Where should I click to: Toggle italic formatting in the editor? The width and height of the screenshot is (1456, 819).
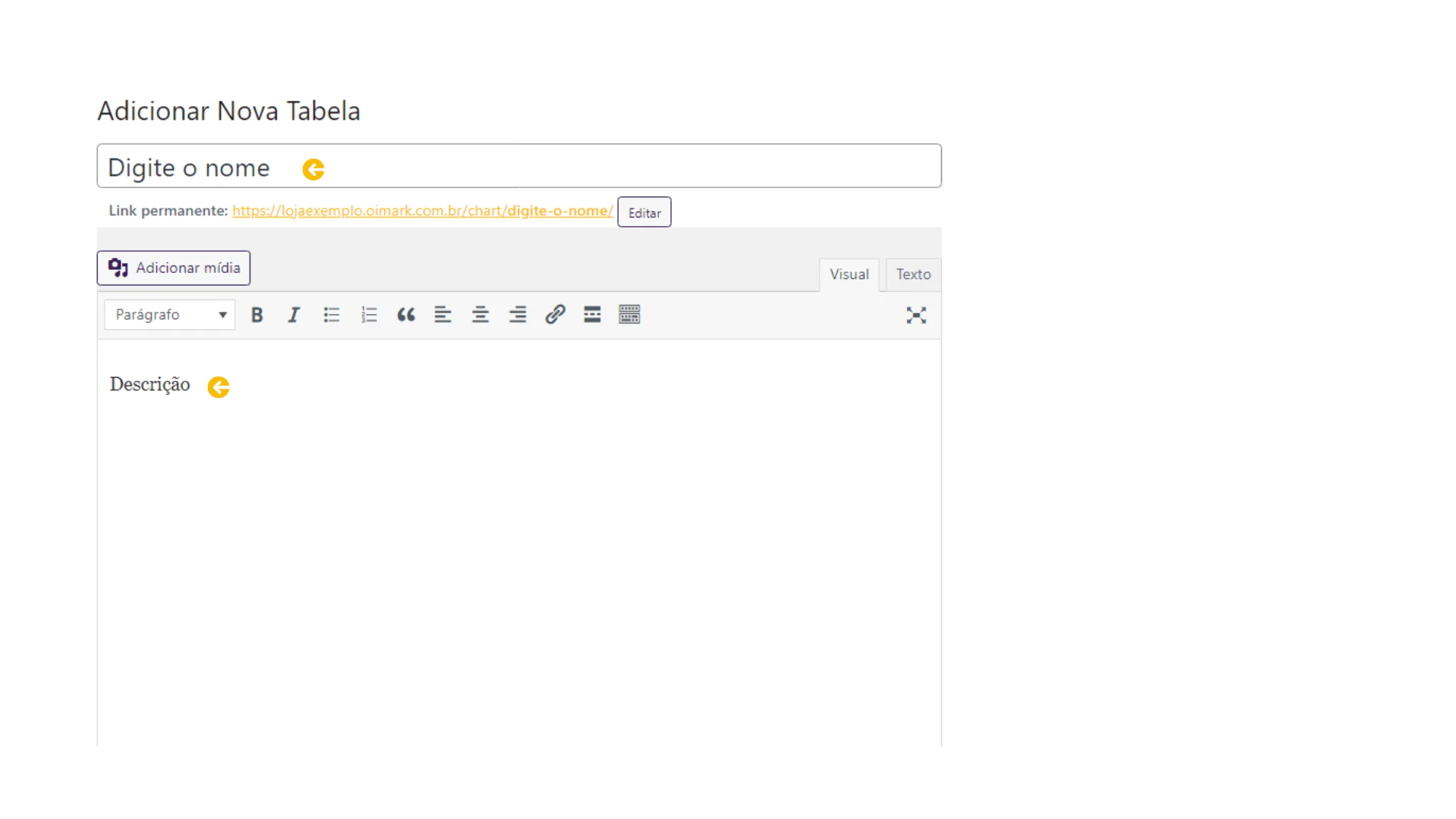tap(293, 315)
